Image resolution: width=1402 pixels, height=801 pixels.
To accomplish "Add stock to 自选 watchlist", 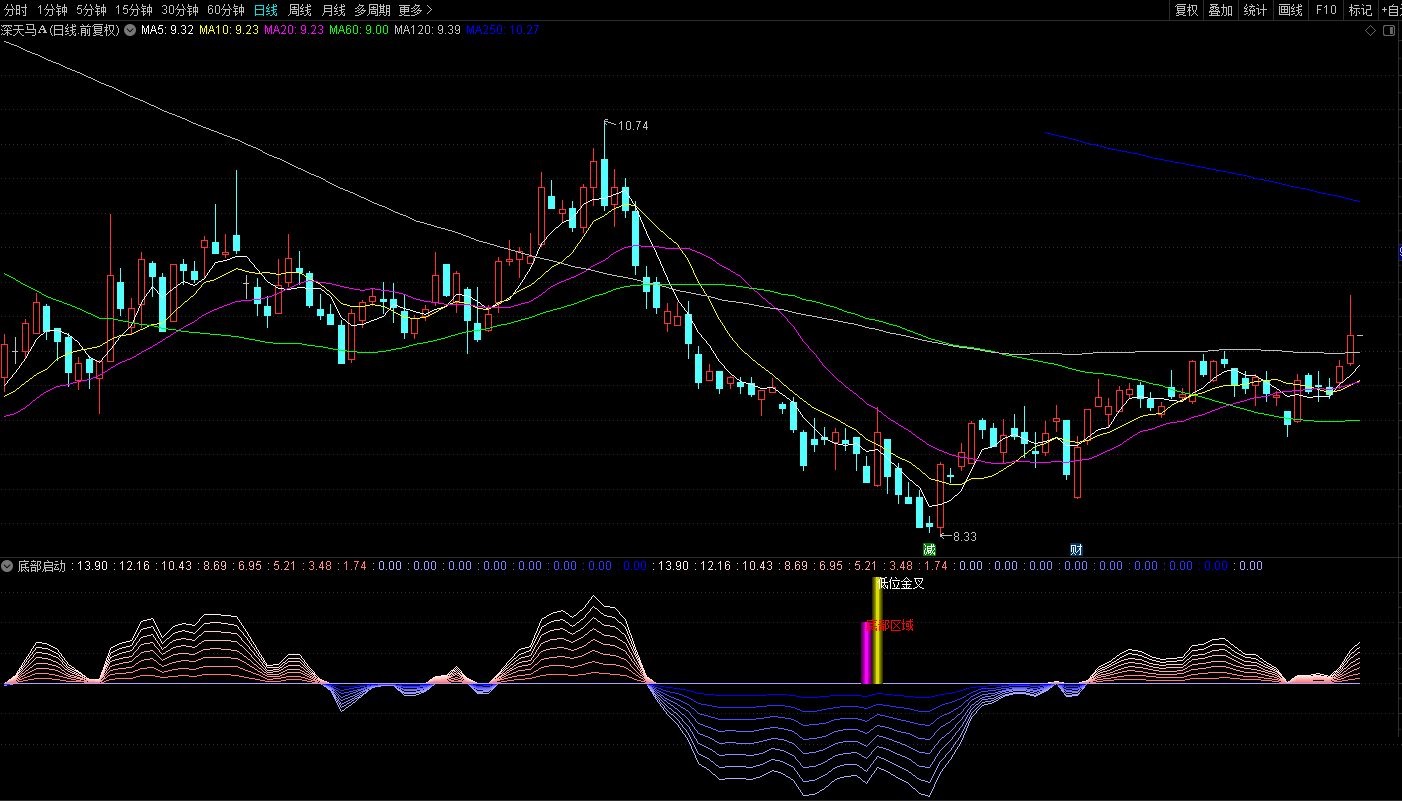I will click(1390, 10).
